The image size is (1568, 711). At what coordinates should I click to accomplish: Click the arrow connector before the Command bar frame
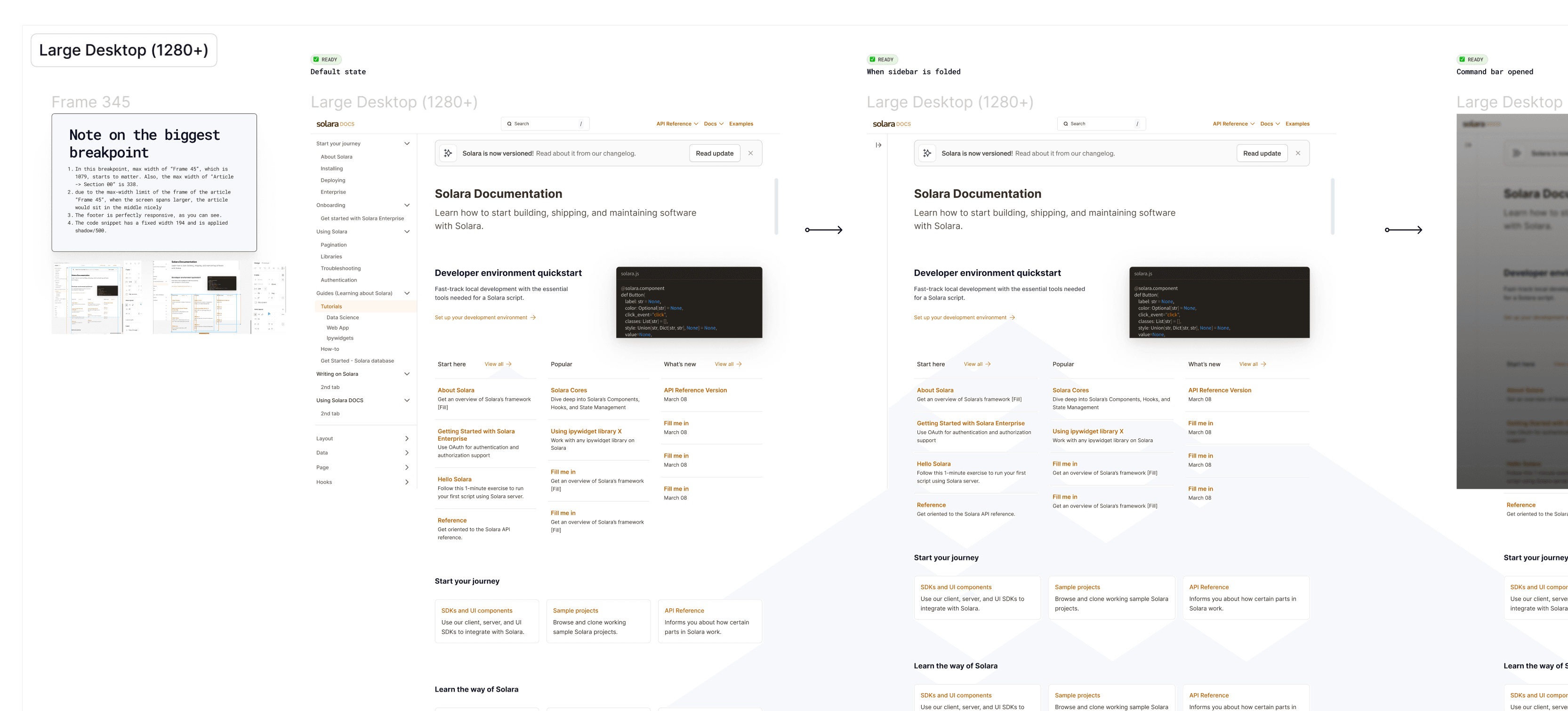(x=1404, y=230)
